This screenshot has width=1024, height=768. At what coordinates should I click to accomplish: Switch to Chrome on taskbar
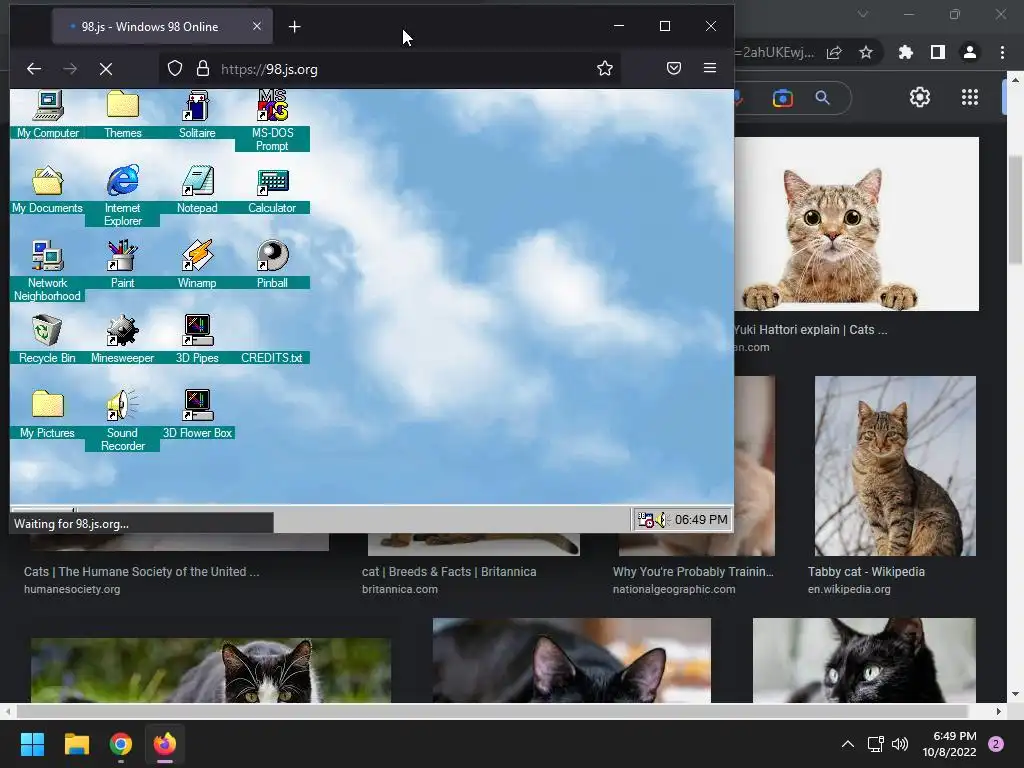(x=121, y=744)
